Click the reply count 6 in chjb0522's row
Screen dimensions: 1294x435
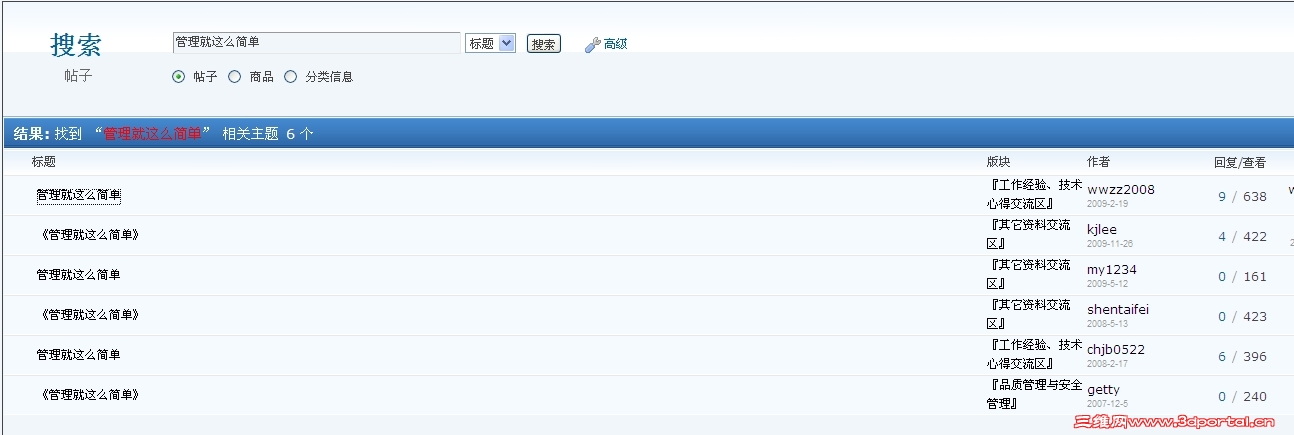(x=1222, y=357)
